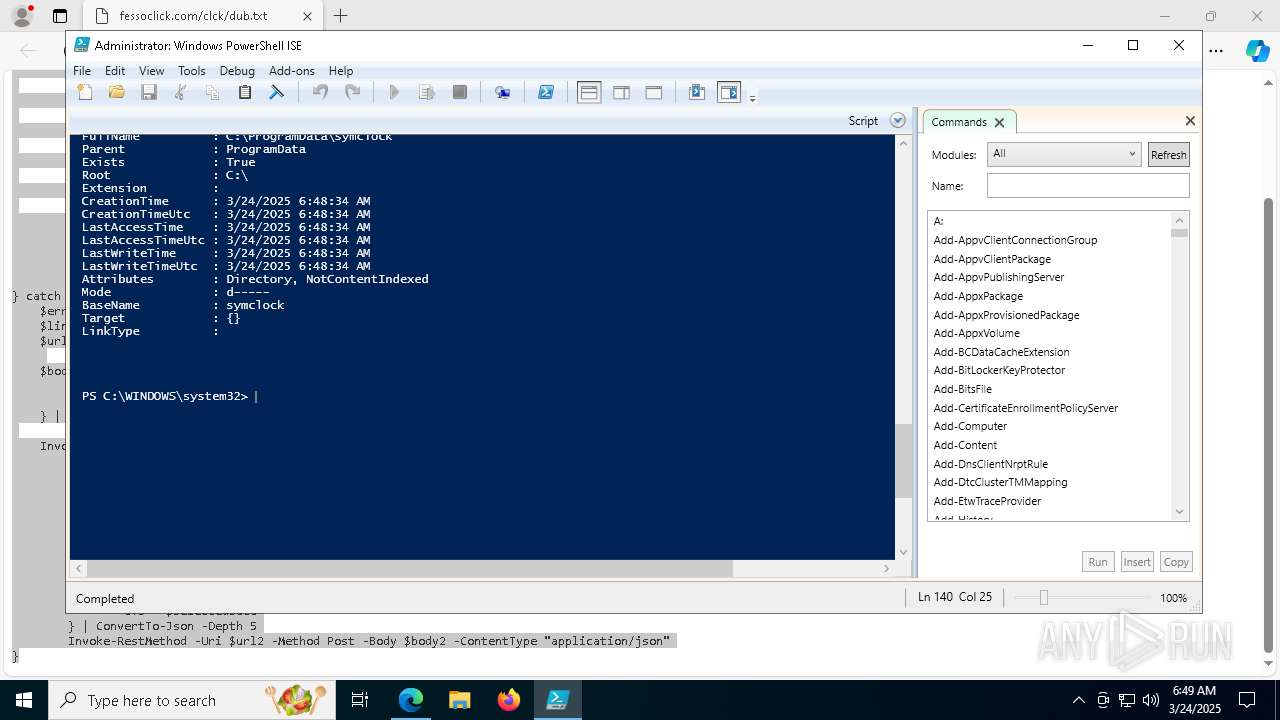Select Add-CertificateEnrollmentPolicyServer command

point(1026,408)
